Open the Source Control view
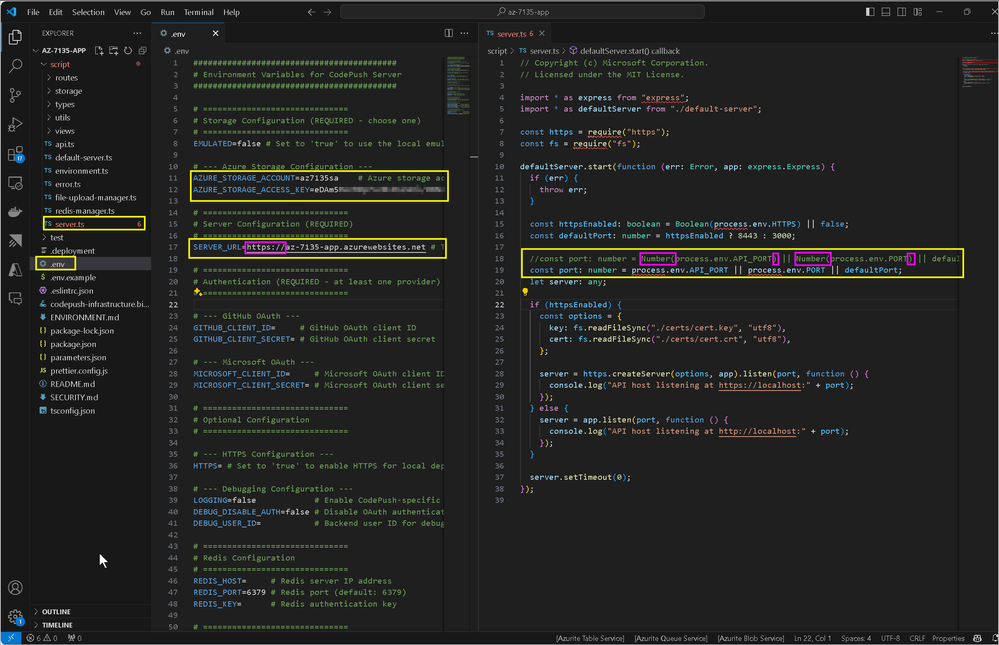 (x=15, y=96)
